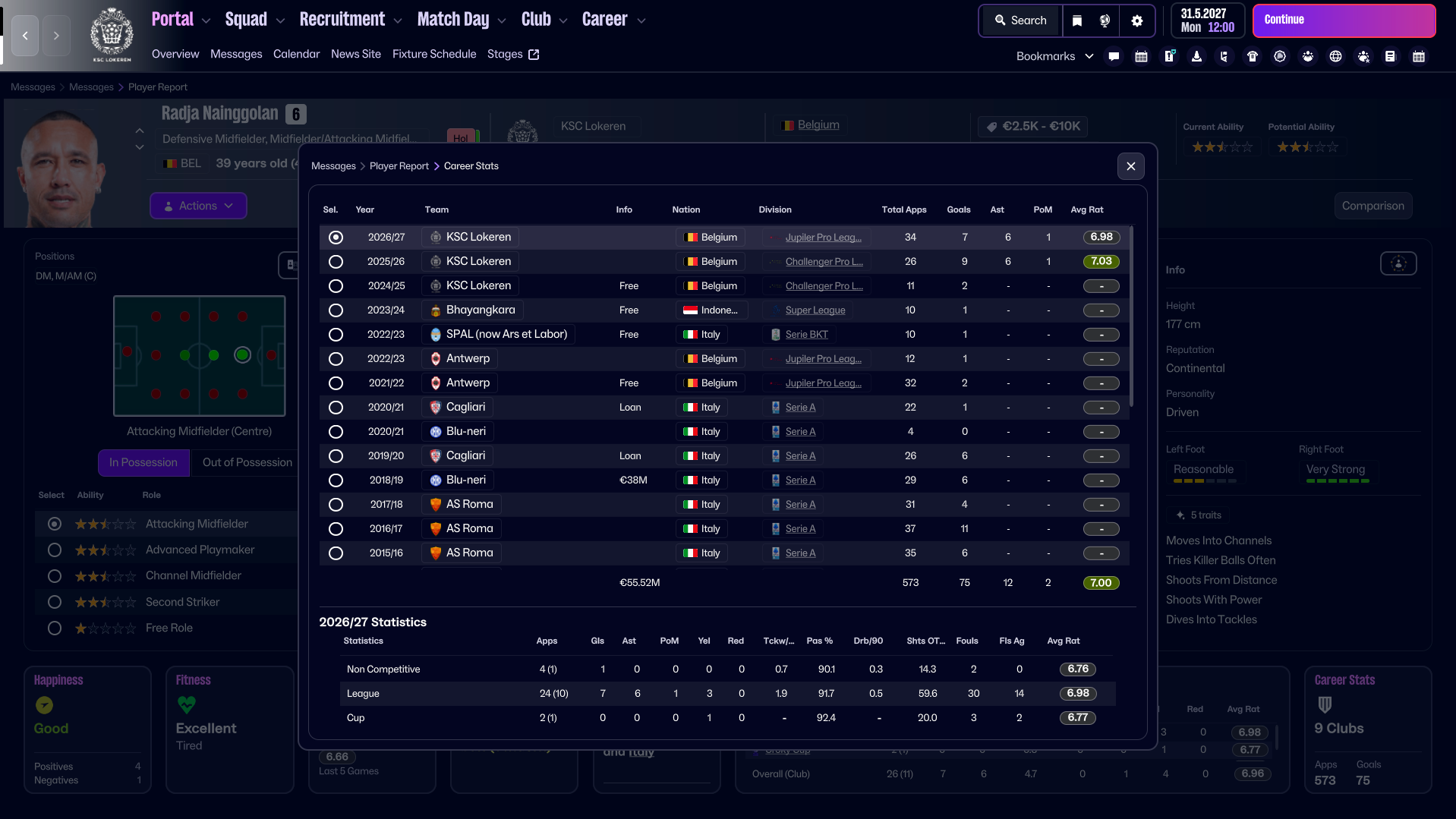The image size is (1456, 819).
Task: Open the round badge bookmark icon
Action: pyautogui.click(x=1280, y=56)
